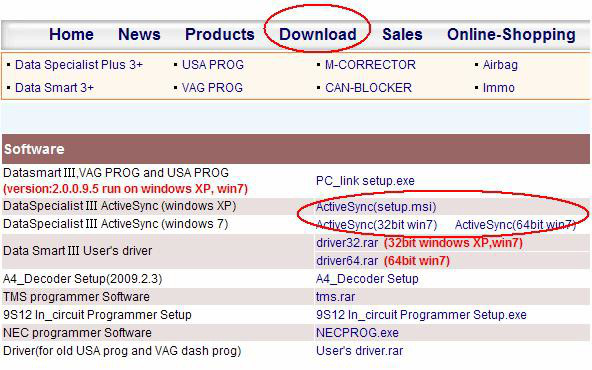Select 'Data Smart III User's driver' text

pyautogui.click(x=77, y=251)
